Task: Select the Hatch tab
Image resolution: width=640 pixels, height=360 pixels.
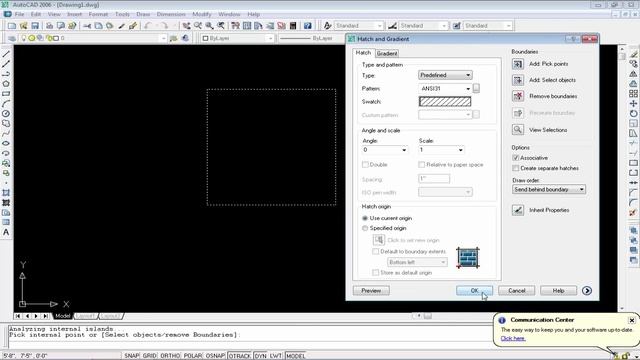Action: (x=363, y=53)
